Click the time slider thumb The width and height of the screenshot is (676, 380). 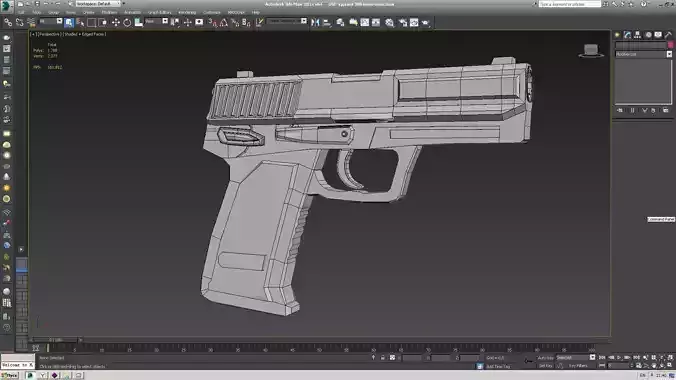pyautogui.click(x=55, y=340)
